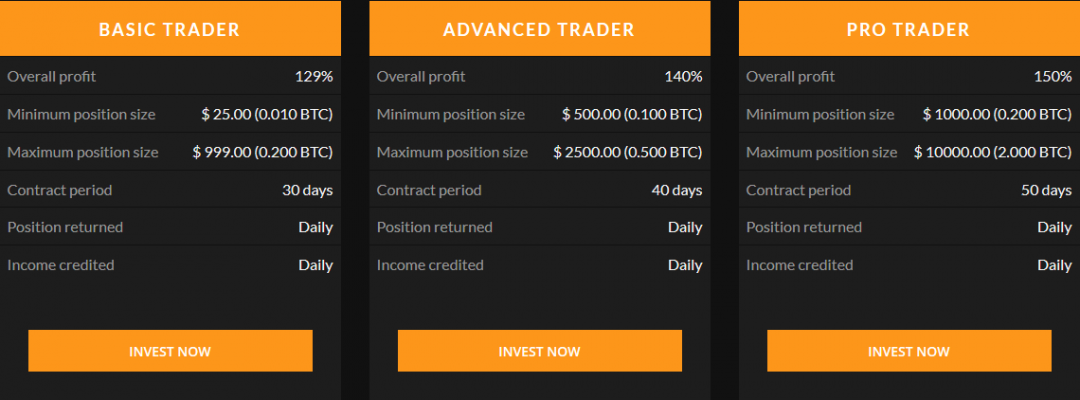Select Invest Now for Pro Trader
1080x400 pixels.
point(909,351)
